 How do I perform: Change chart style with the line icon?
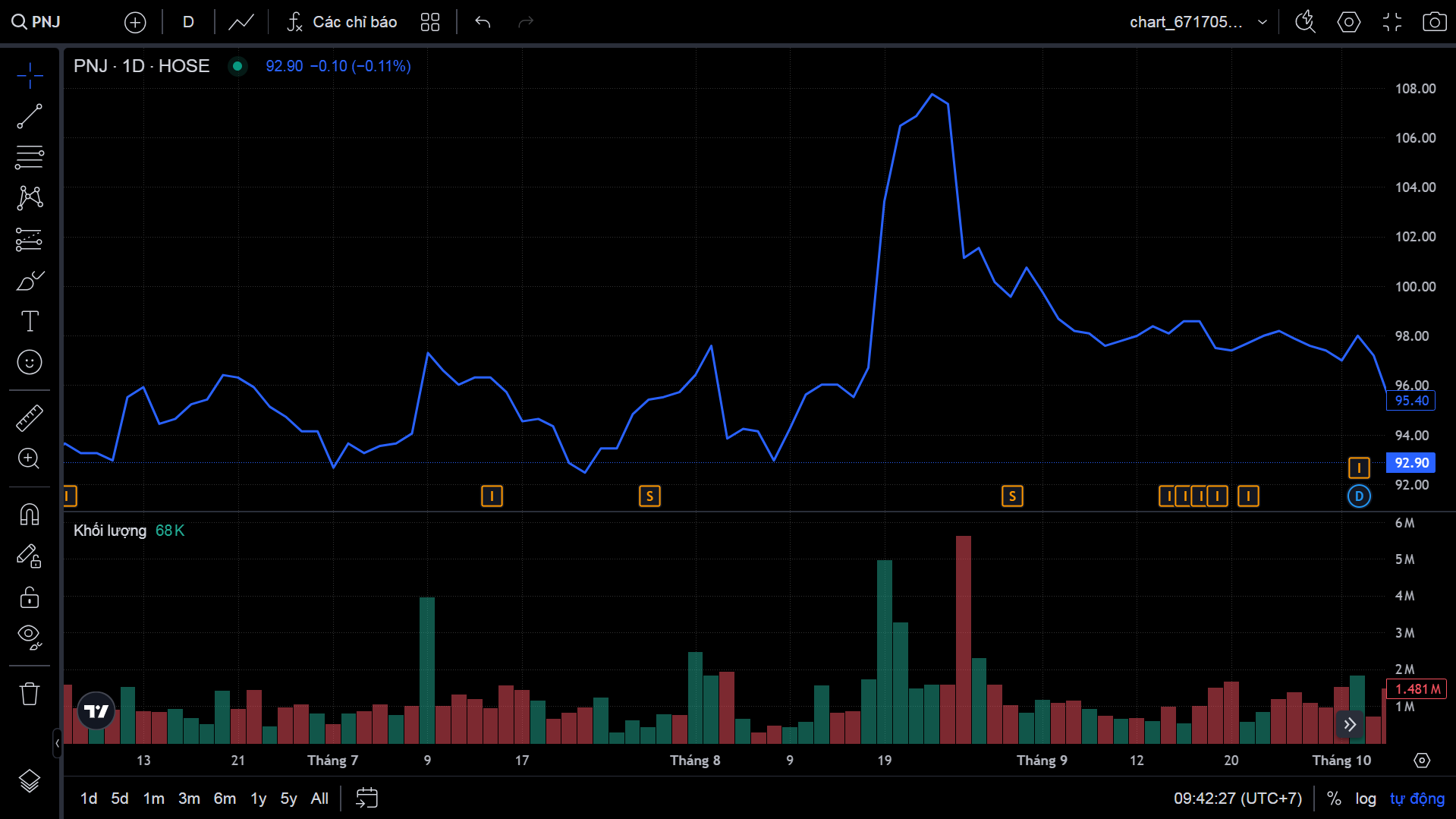click(241, 22)
